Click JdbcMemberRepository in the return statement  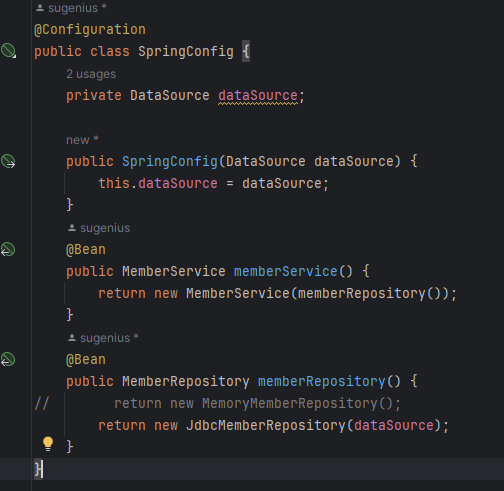point(266,426)
